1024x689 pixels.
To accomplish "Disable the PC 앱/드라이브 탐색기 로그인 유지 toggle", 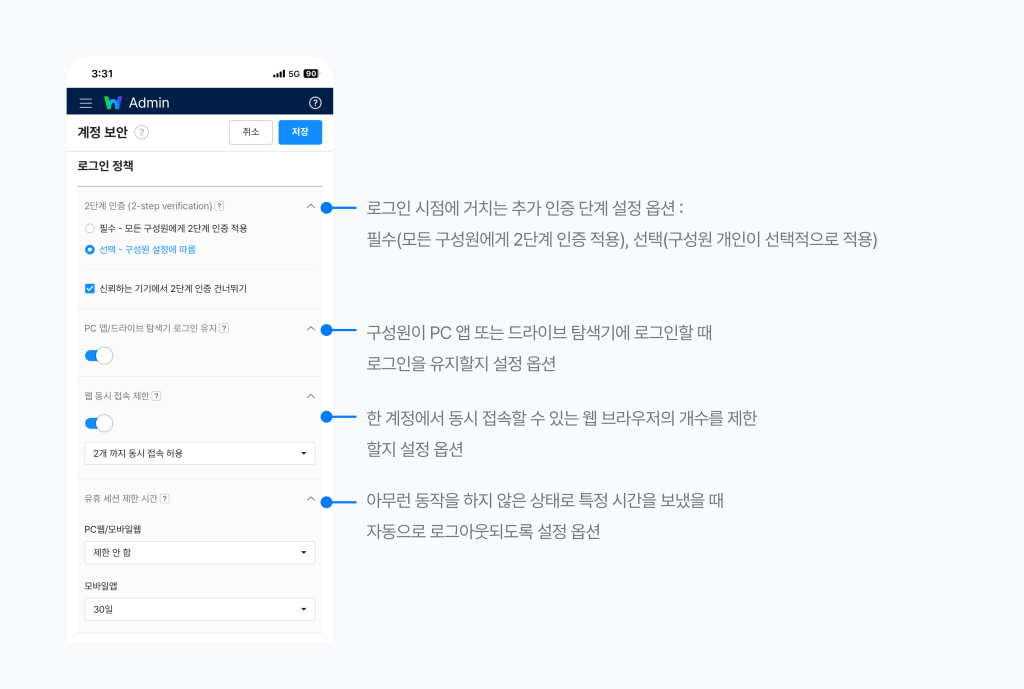I will coord(99,354).
